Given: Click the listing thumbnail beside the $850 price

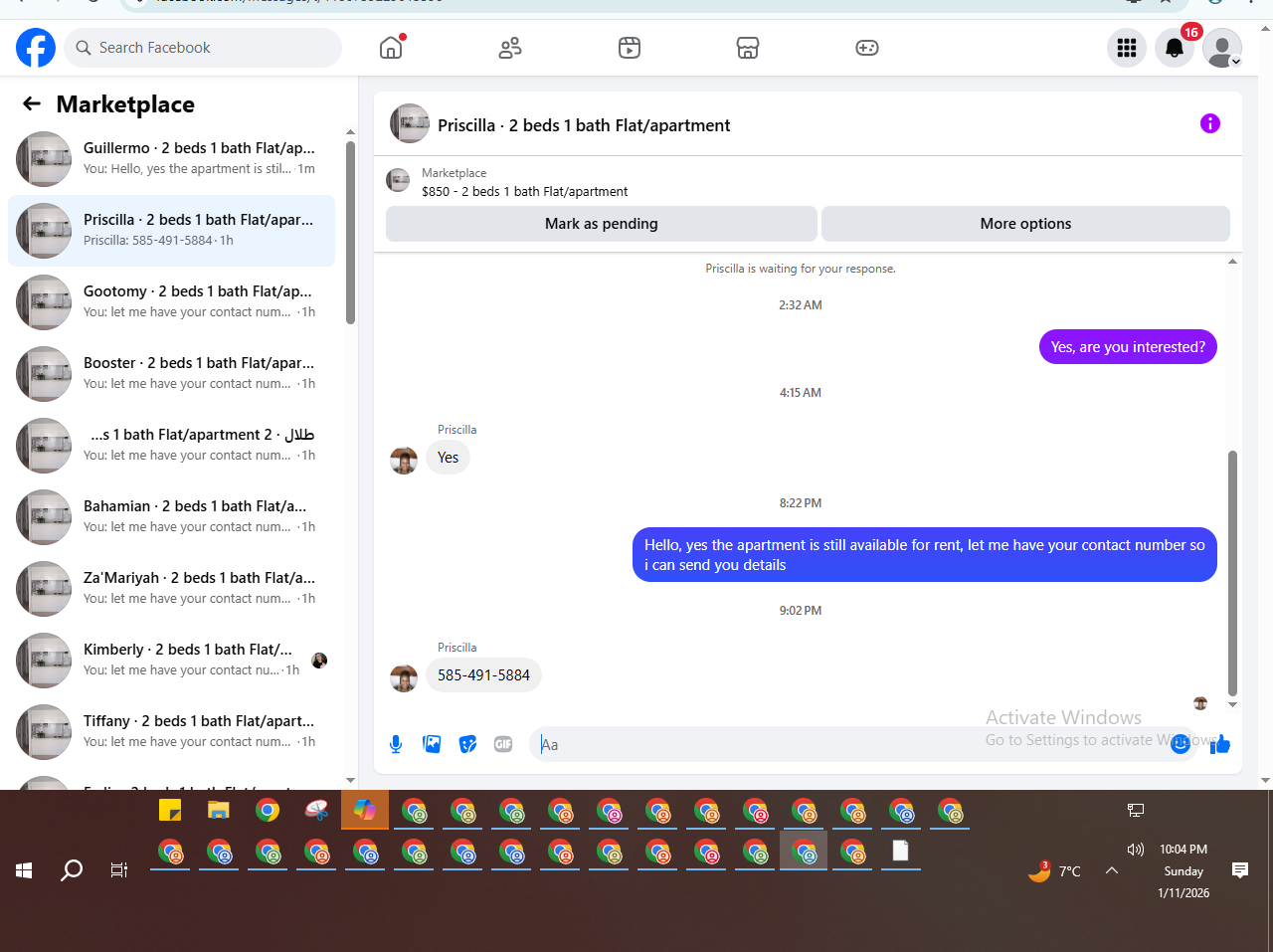Looking at the screenshot, I should (x=398, y=180).
